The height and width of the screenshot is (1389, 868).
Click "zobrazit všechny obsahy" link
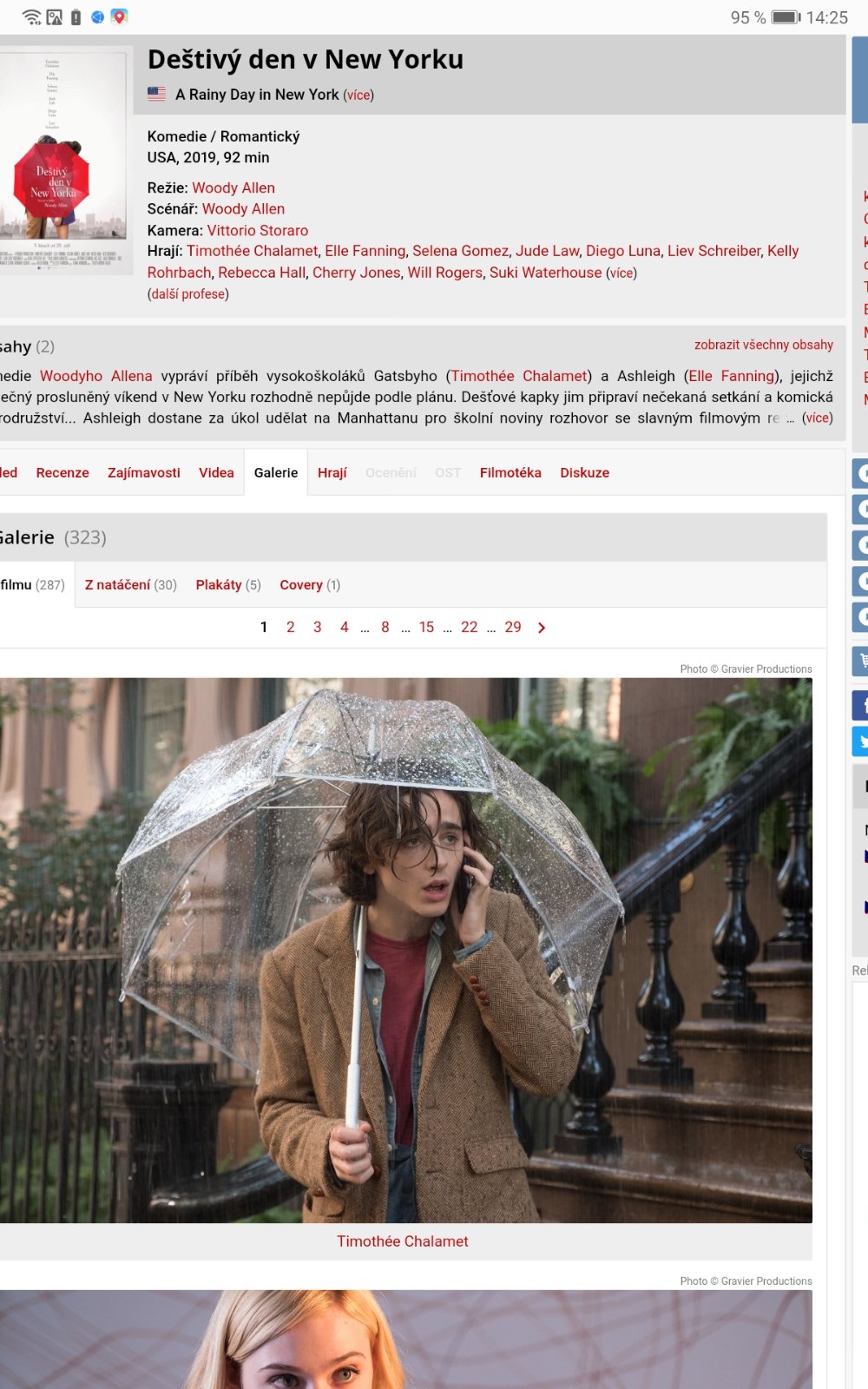point(763,346)
